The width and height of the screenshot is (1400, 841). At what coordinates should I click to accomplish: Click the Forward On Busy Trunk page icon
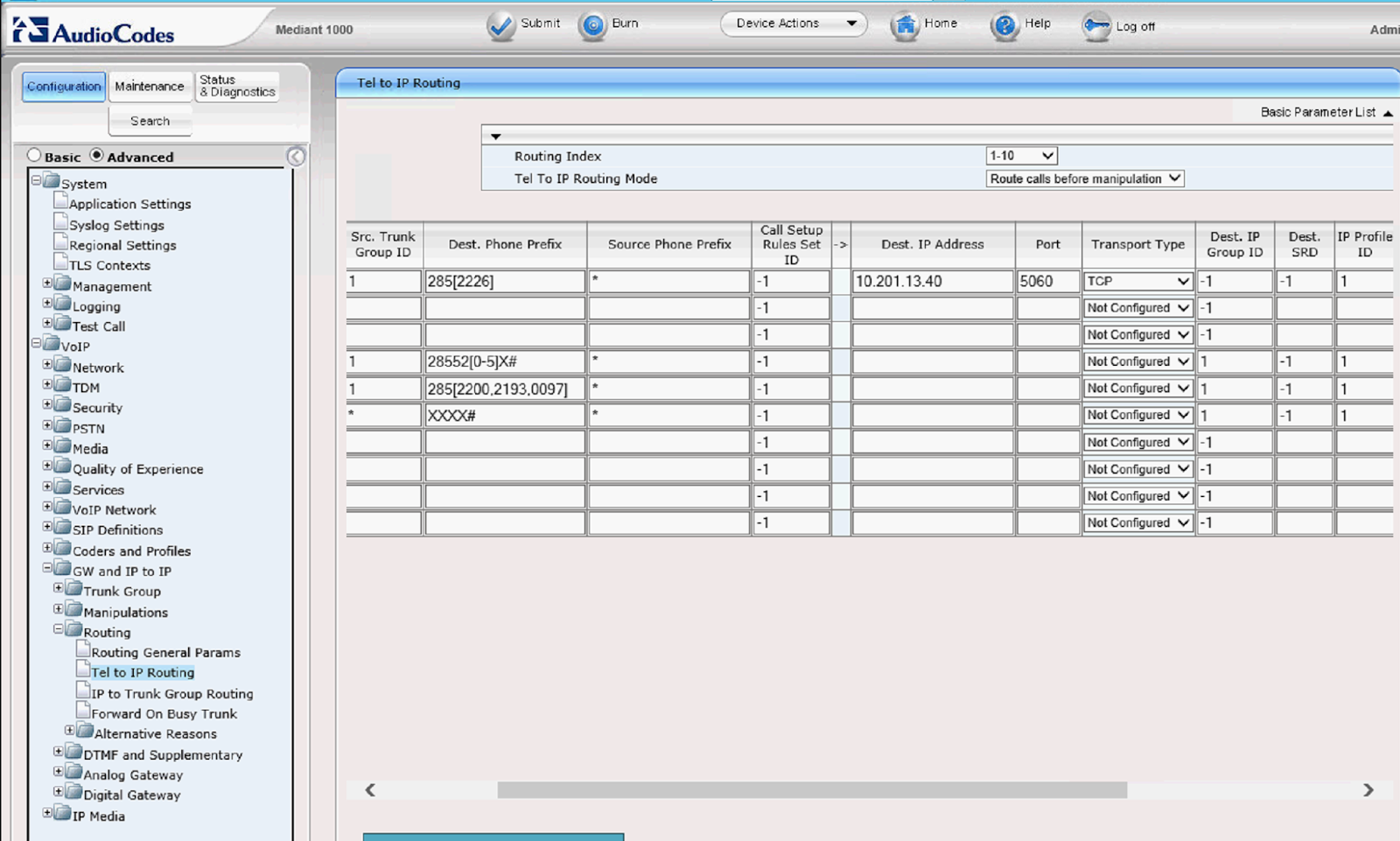(x=83, y=711)
